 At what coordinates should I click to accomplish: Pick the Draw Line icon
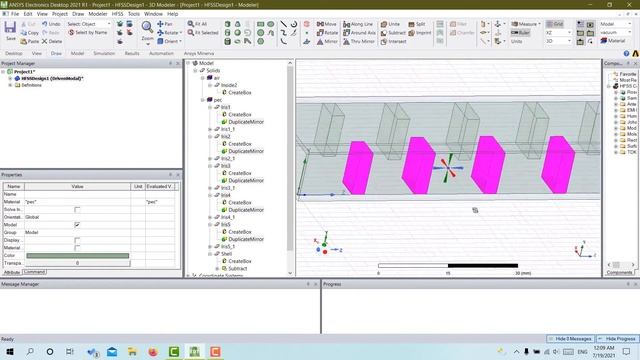(x=283, y=24)
